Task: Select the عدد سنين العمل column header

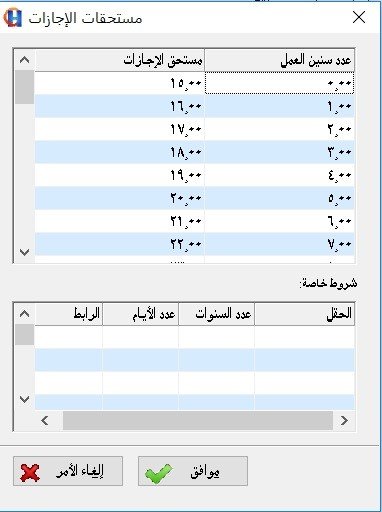Action: [280, 60]
